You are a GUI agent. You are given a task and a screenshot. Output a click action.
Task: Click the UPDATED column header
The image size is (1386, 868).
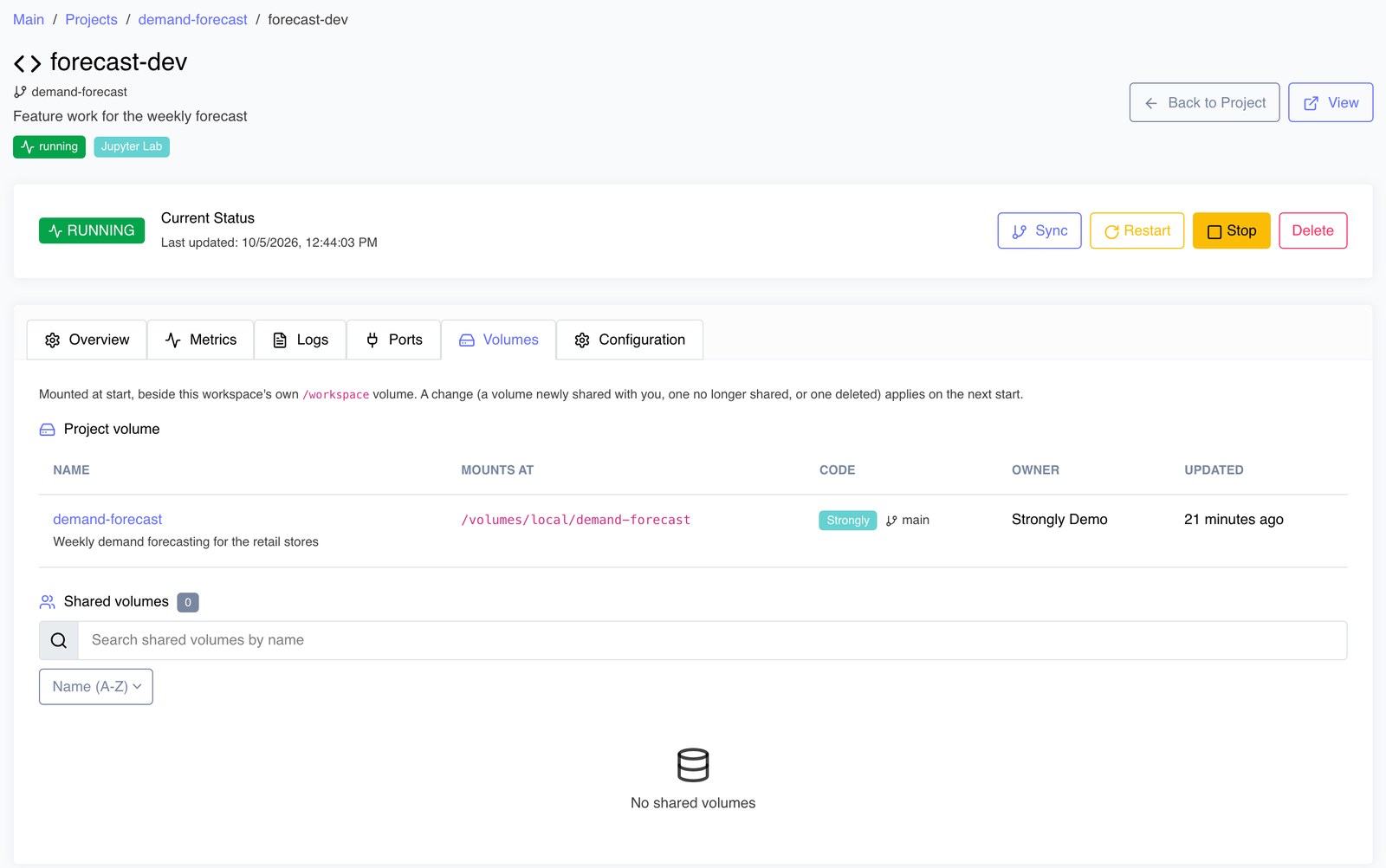(1214, 470)
